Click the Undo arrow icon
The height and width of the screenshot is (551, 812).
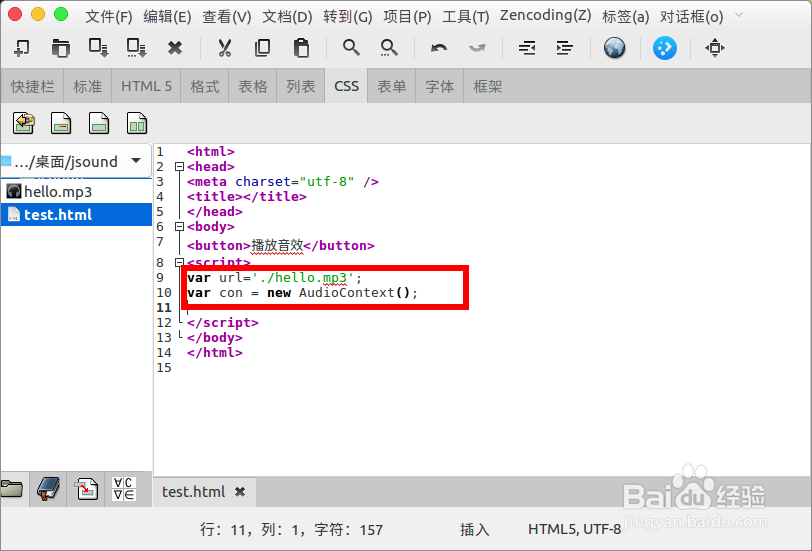(x=439, y=48)
